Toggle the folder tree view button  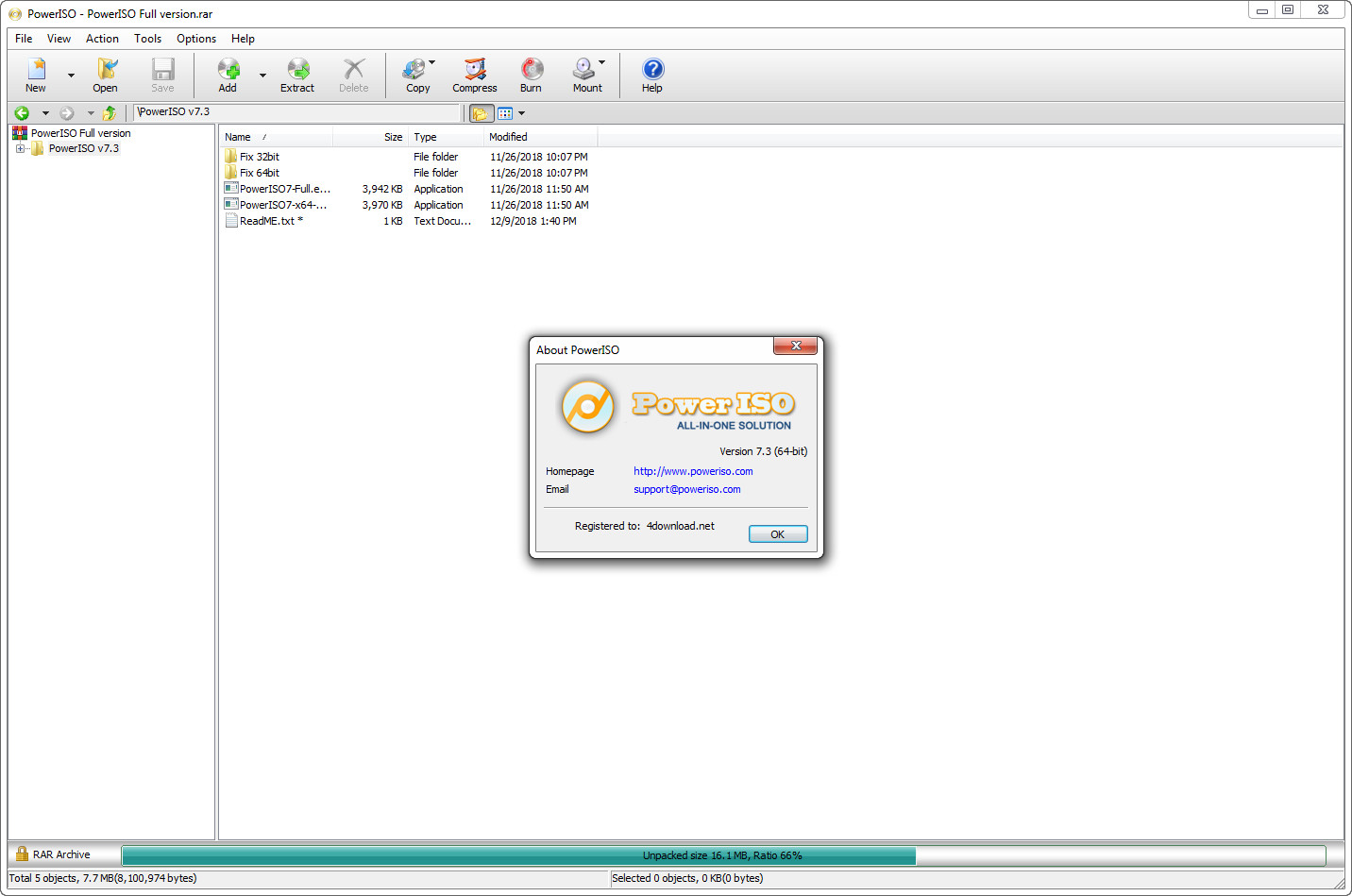point(482,113)
